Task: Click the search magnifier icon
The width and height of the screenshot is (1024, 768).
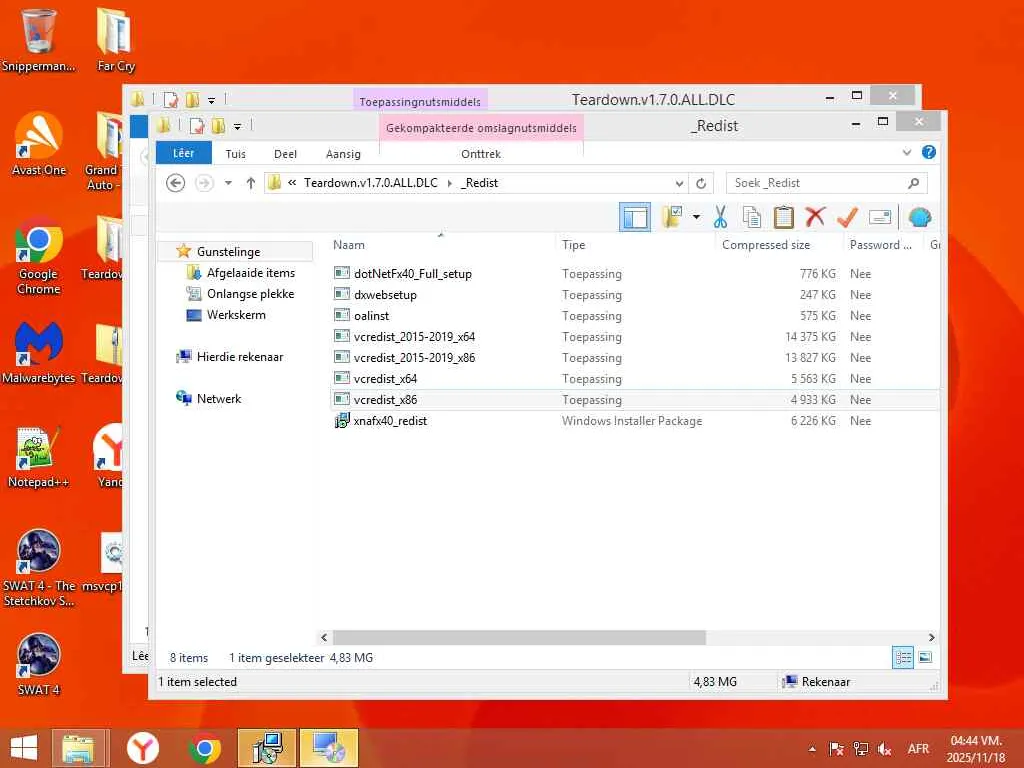Action: pos(913,183)
